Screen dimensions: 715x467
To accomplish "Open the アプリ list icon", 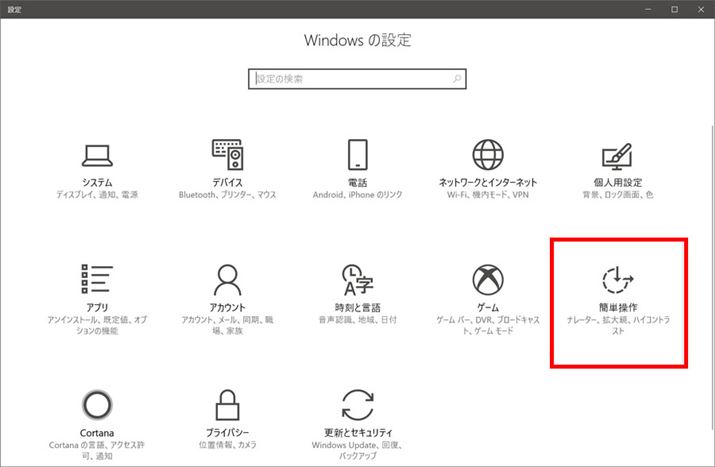I will pyautogui.click(x=97, y=279).
